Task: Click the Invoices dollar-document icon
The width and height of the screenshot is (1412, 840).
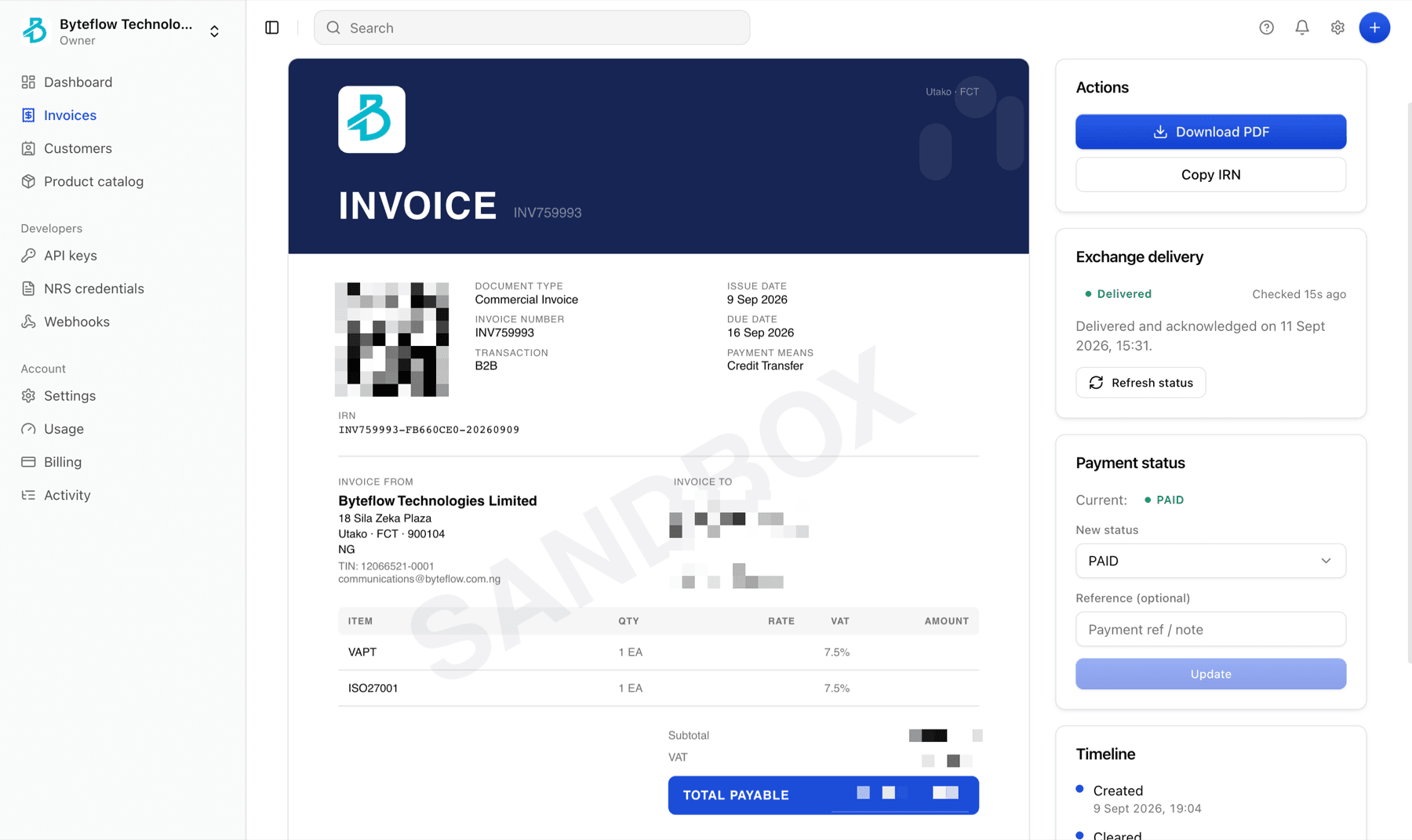Action: [28, 115]
